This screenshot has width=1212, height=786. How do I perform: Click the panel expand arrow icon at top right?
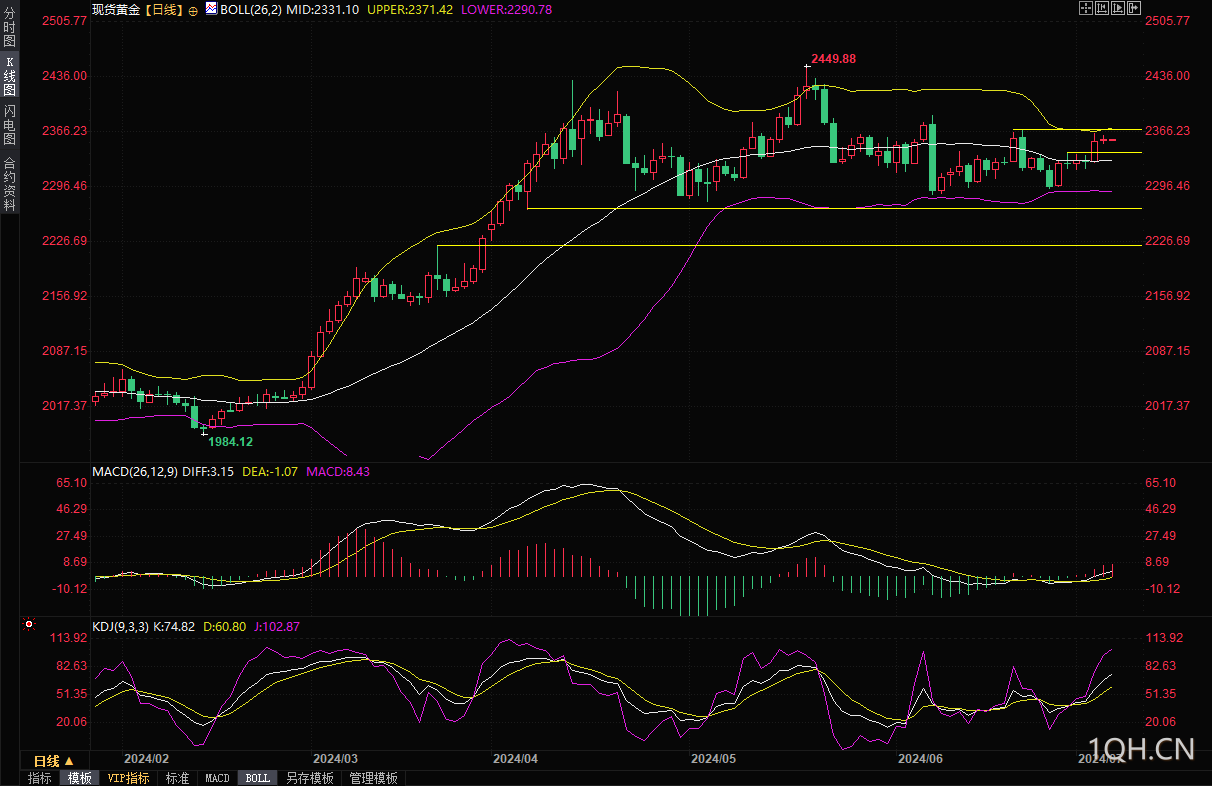coord(1134,8)
